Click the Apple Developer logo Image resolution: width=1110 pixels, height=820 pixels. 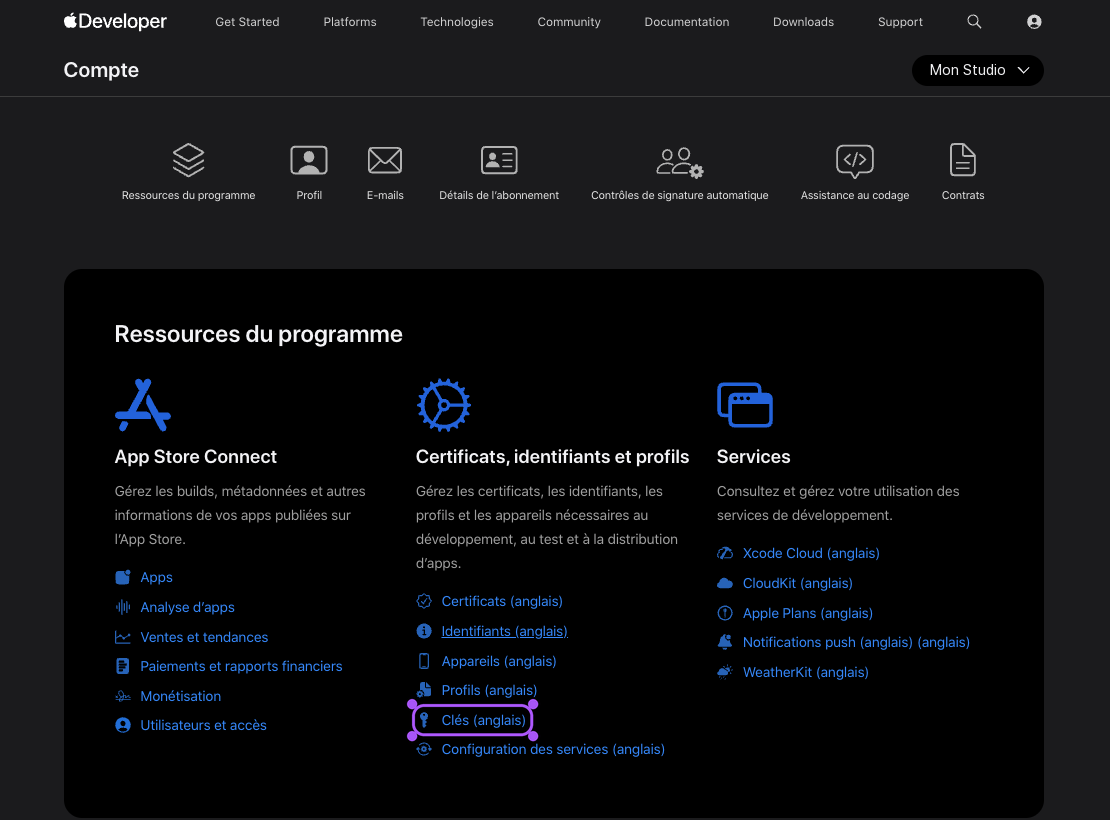coord(115,21)
